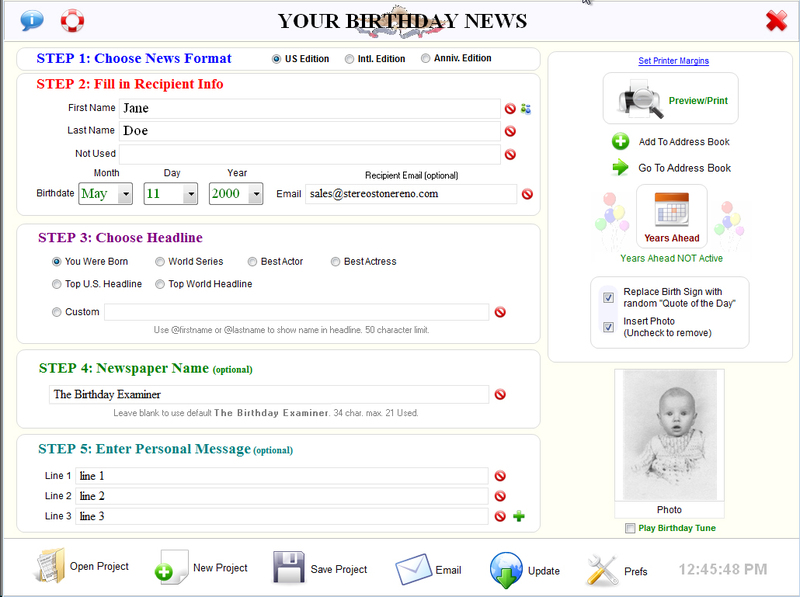The width and height of the screenshot is (800, 597).
Task: Clear message Line 1 with red icon
Action: coord(500,476)
